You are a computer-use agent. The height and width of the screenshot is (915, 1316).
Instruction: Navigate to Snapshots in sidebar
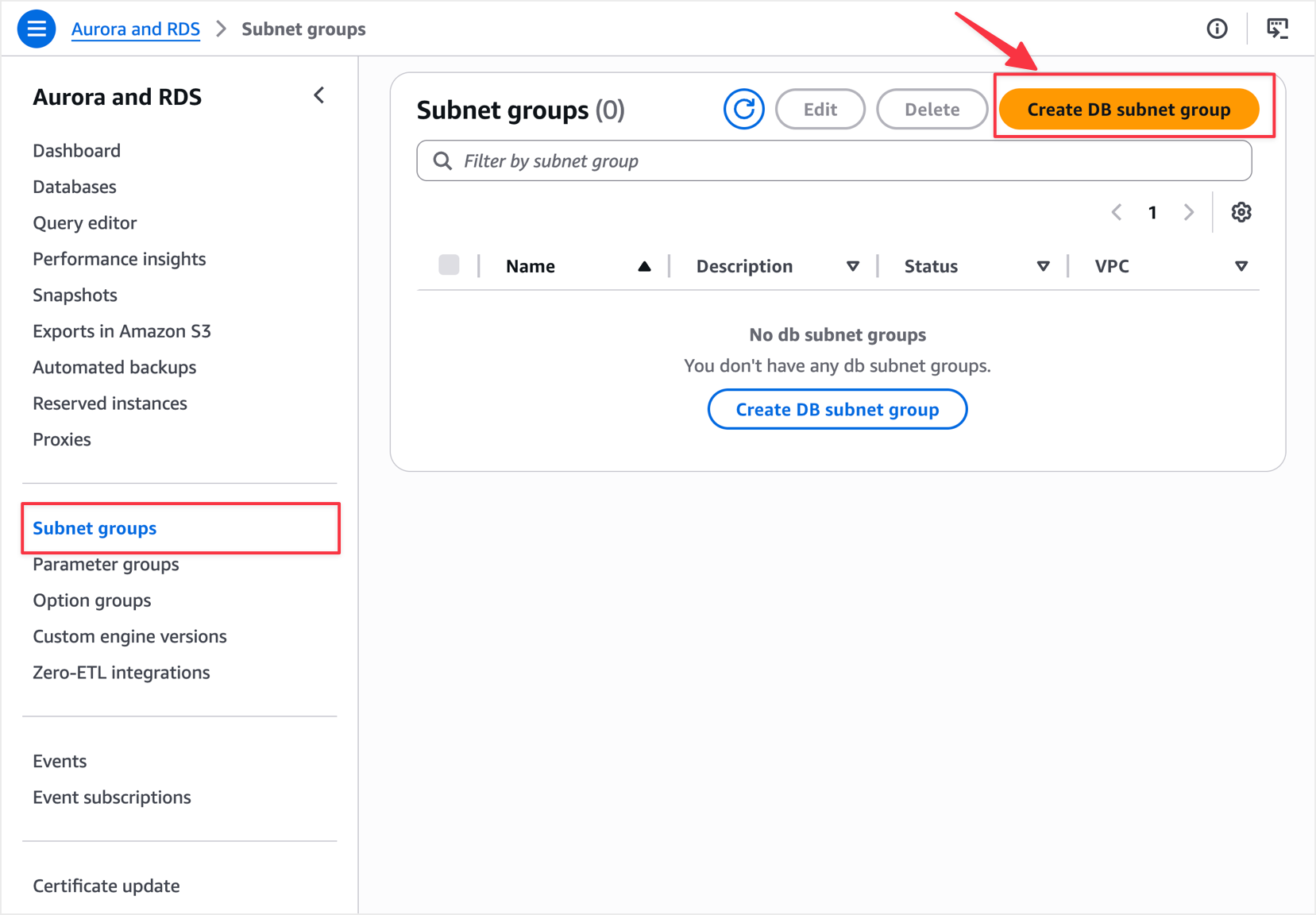pyautogui.click(x=75, y=295)
